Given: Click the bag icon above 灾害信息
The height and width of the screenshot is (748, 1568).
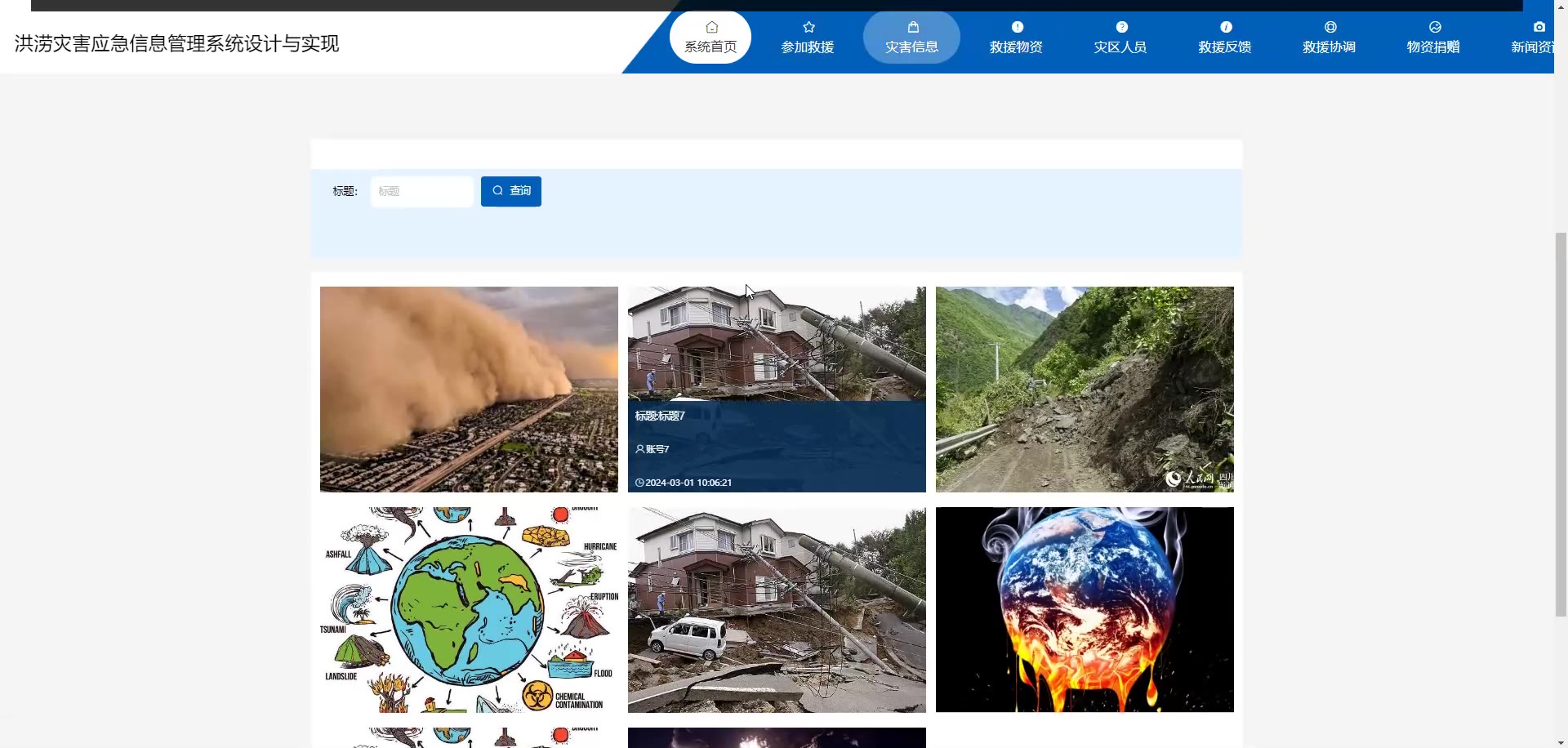Looking at the screenshot, I should click(913, 27).
